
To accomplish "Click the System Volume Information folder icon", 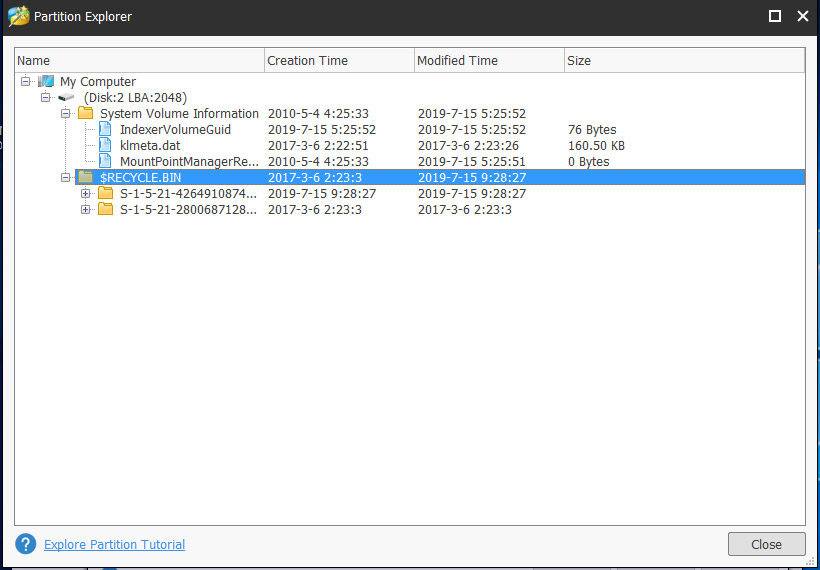I will [85, 113].
